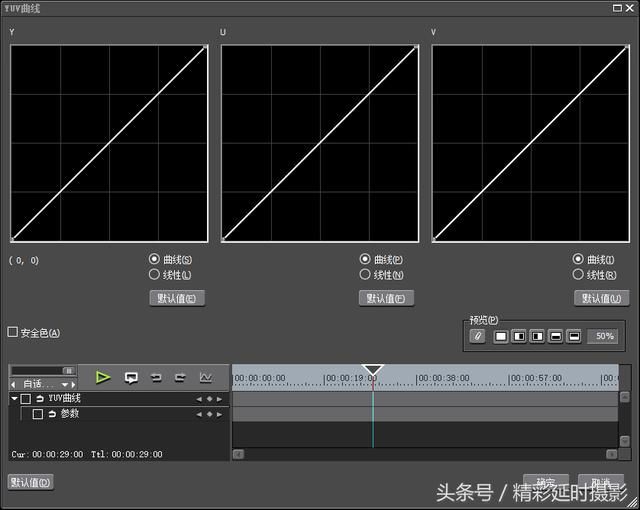Select 线性 radio button under Y curve
The width and height of the screenshot is (640, 510).
click(154, 274)
